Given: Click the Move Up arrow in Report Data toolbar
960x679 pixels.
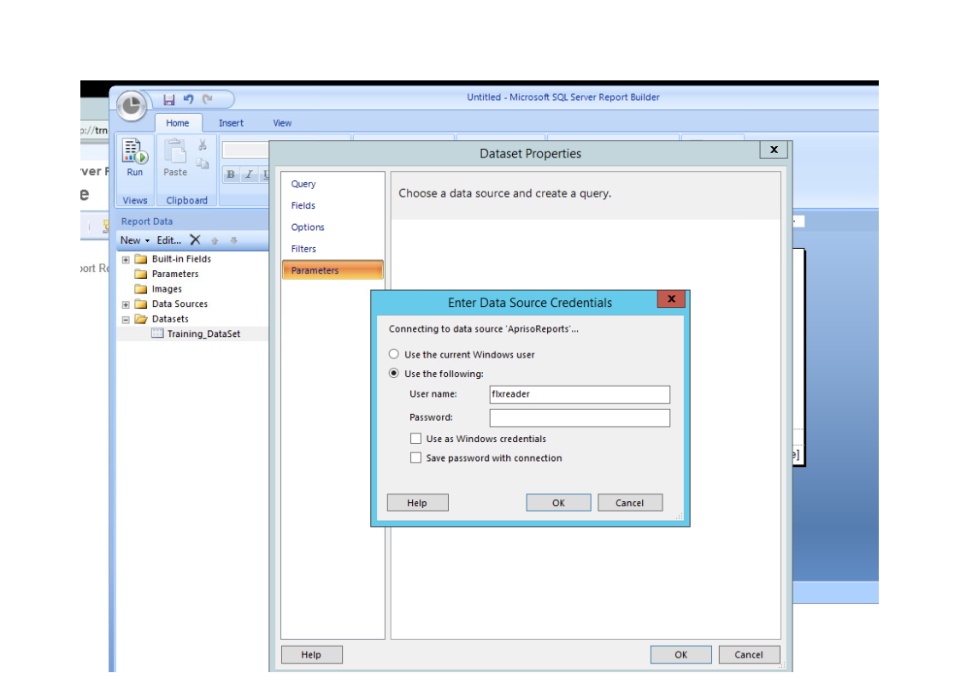Looking at the screenshot, I should click(x=214, y=241).
